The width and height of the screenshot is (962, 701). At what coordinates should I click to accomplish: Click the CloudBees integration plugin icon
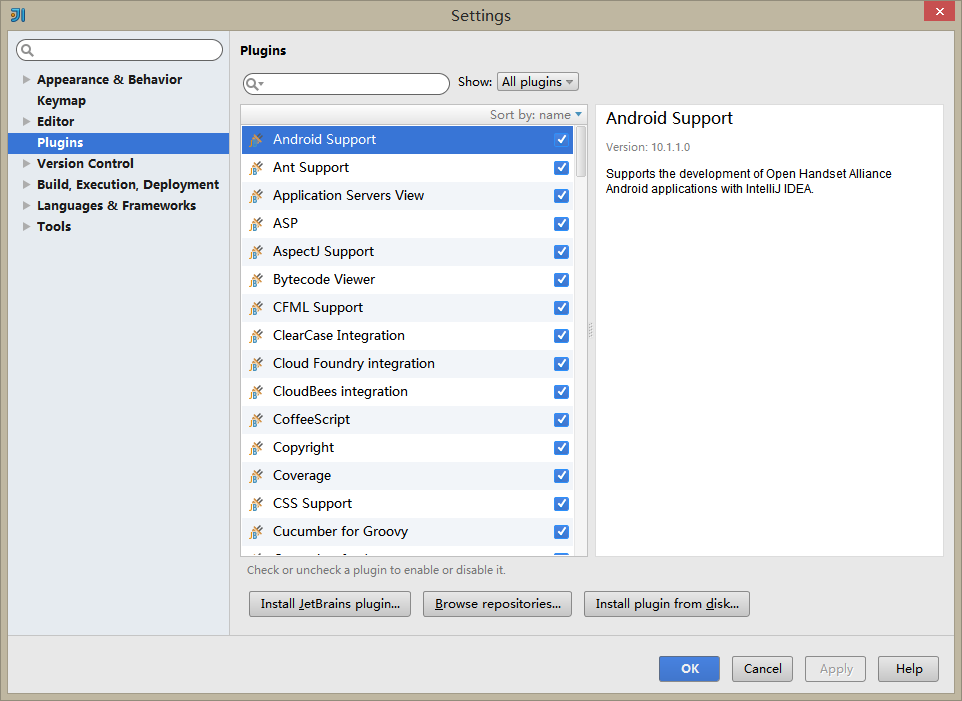pos(256,392)
